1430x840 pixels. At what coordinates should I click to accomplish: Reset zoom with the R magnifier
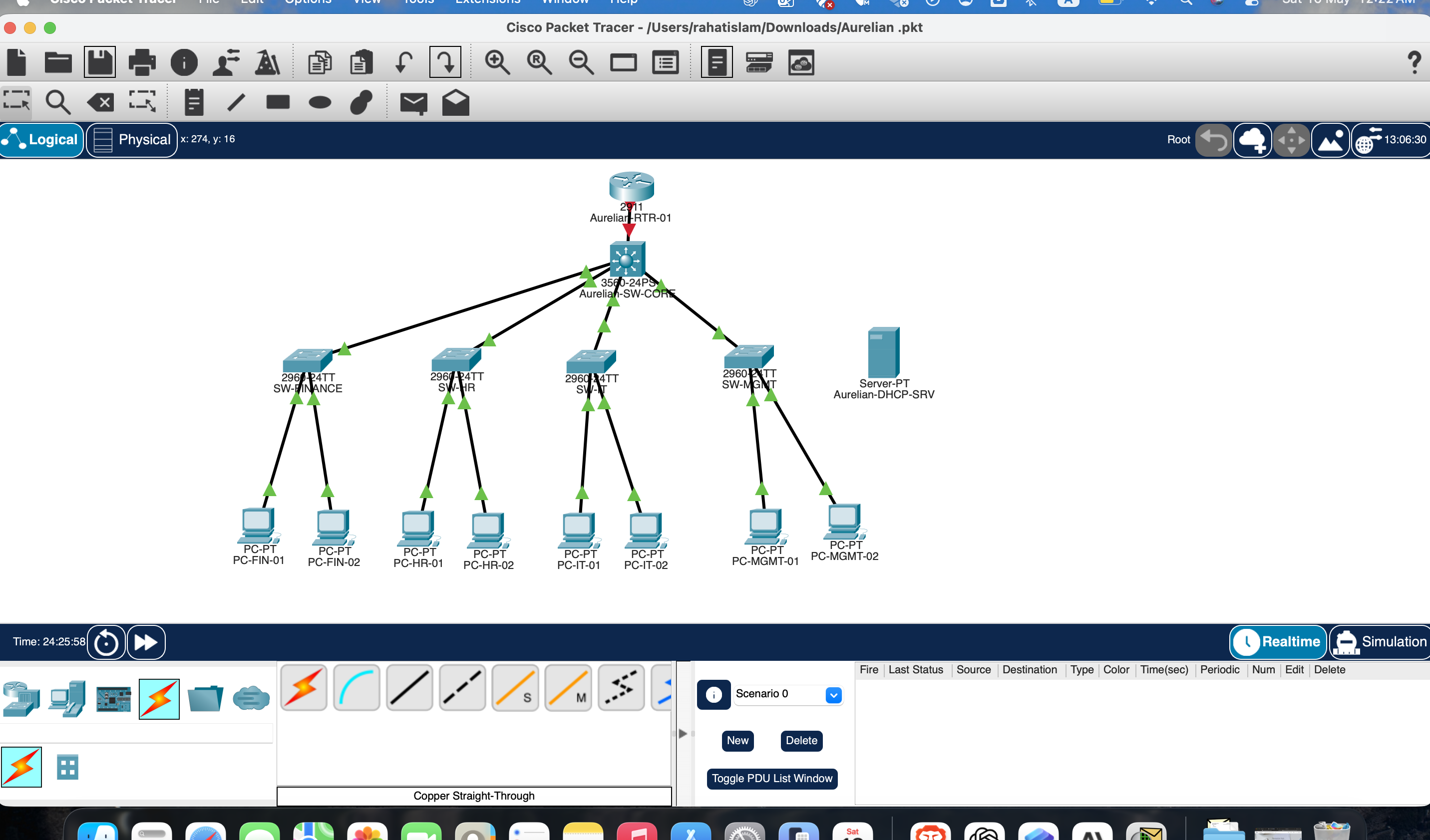coord(539,62)
